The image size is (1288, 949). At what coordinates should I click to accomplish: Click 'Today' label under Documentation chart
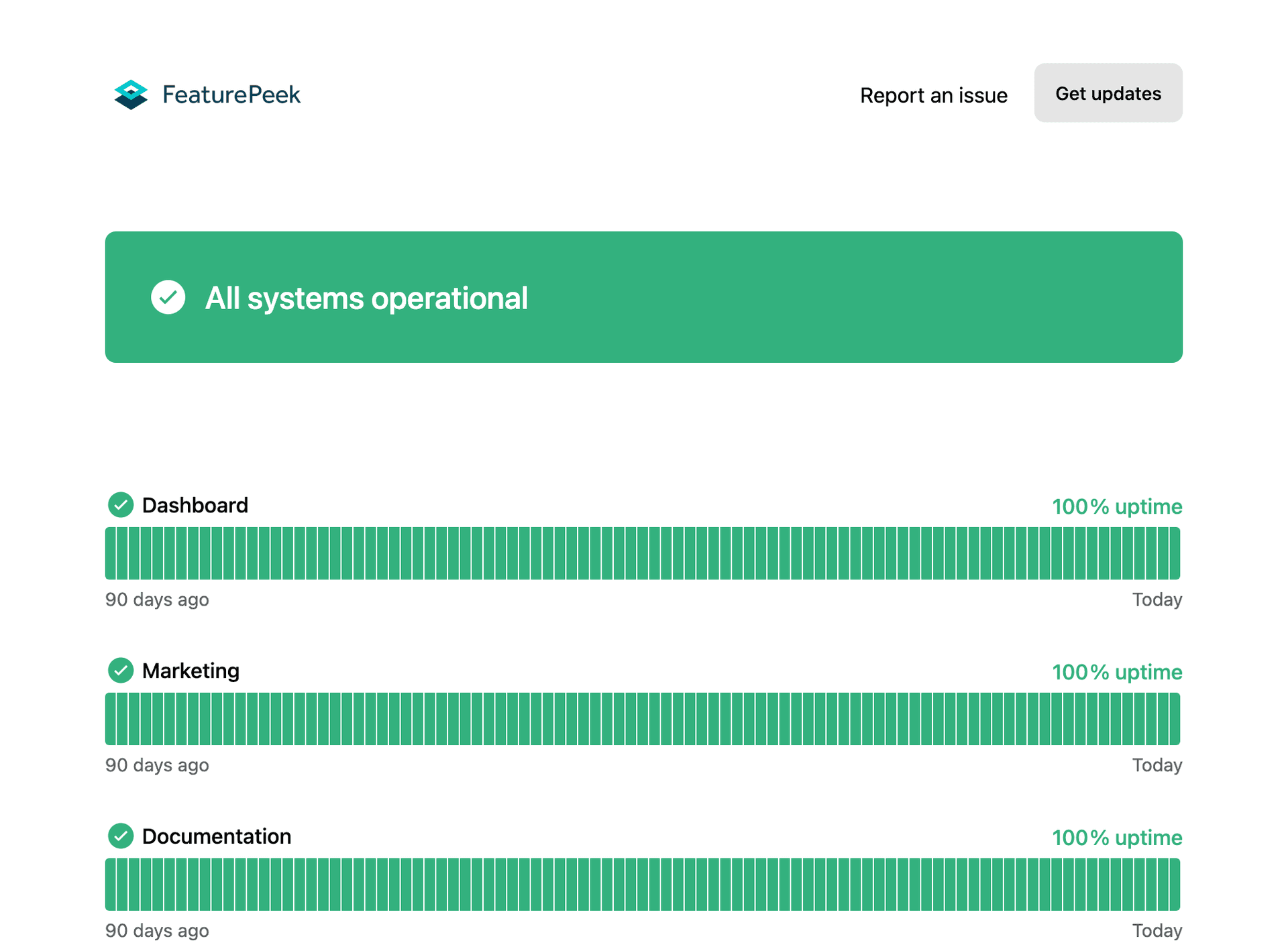point(1157,931)
